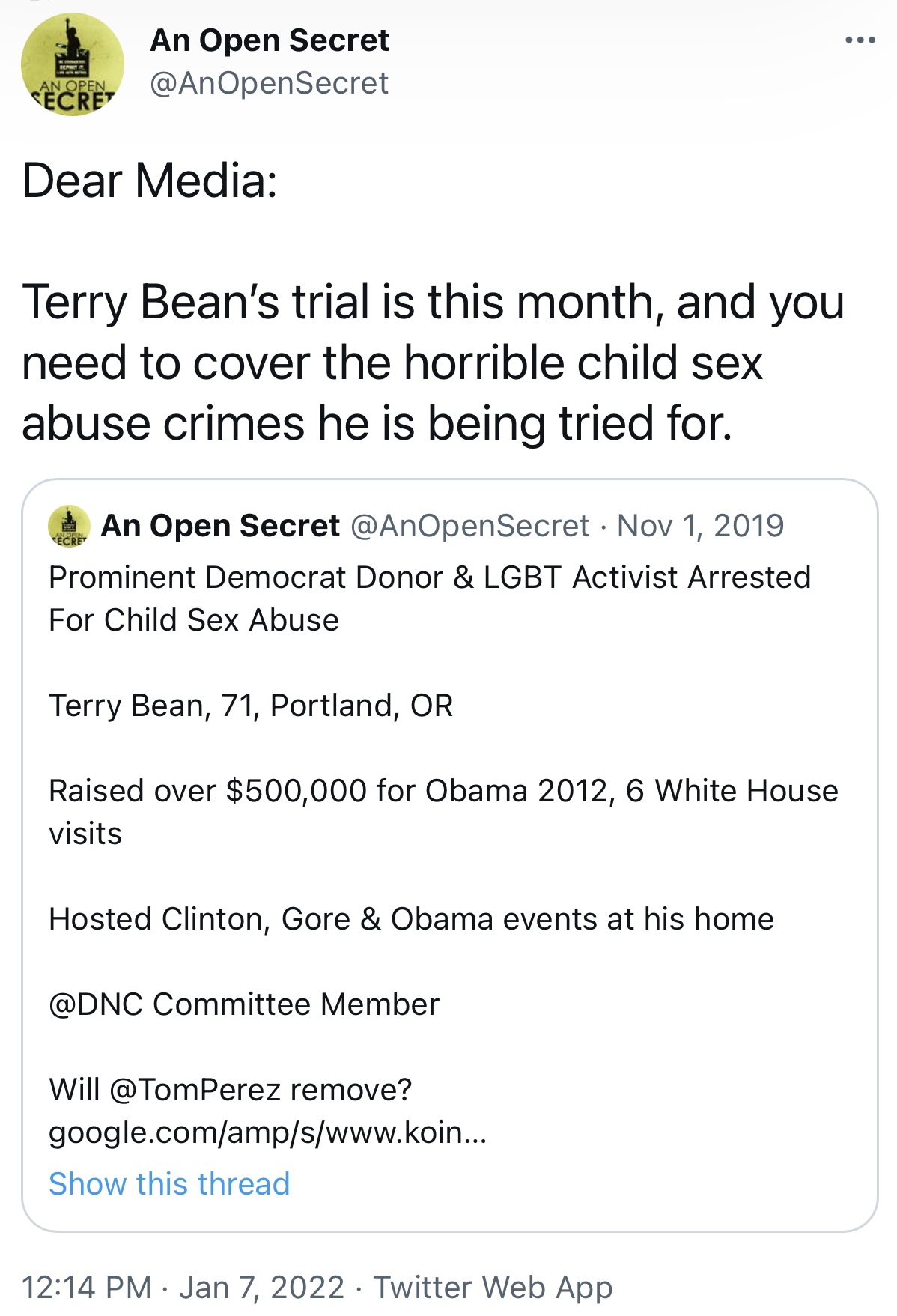Select the Dear Media tweet text
The image size is (897, 1316).
(150, 181)
